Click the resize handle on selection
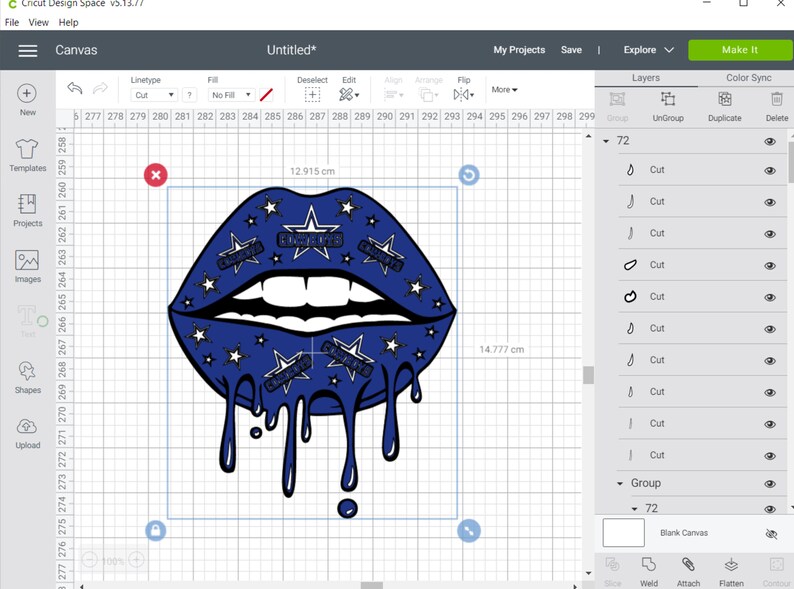 [x=469, y=531]
